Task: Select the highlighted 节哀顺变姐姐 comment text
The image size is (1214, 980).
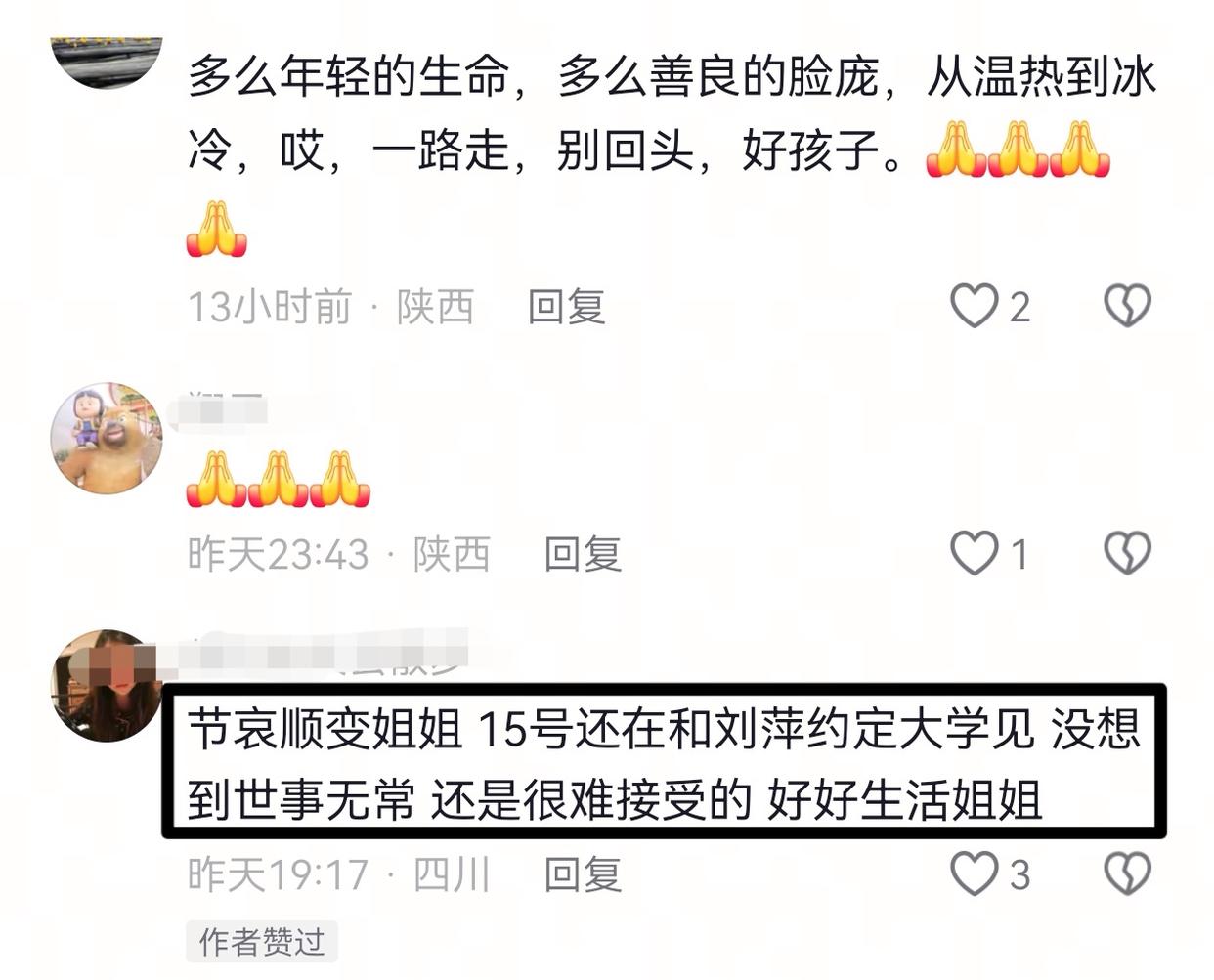Action: tap(665, 763)
